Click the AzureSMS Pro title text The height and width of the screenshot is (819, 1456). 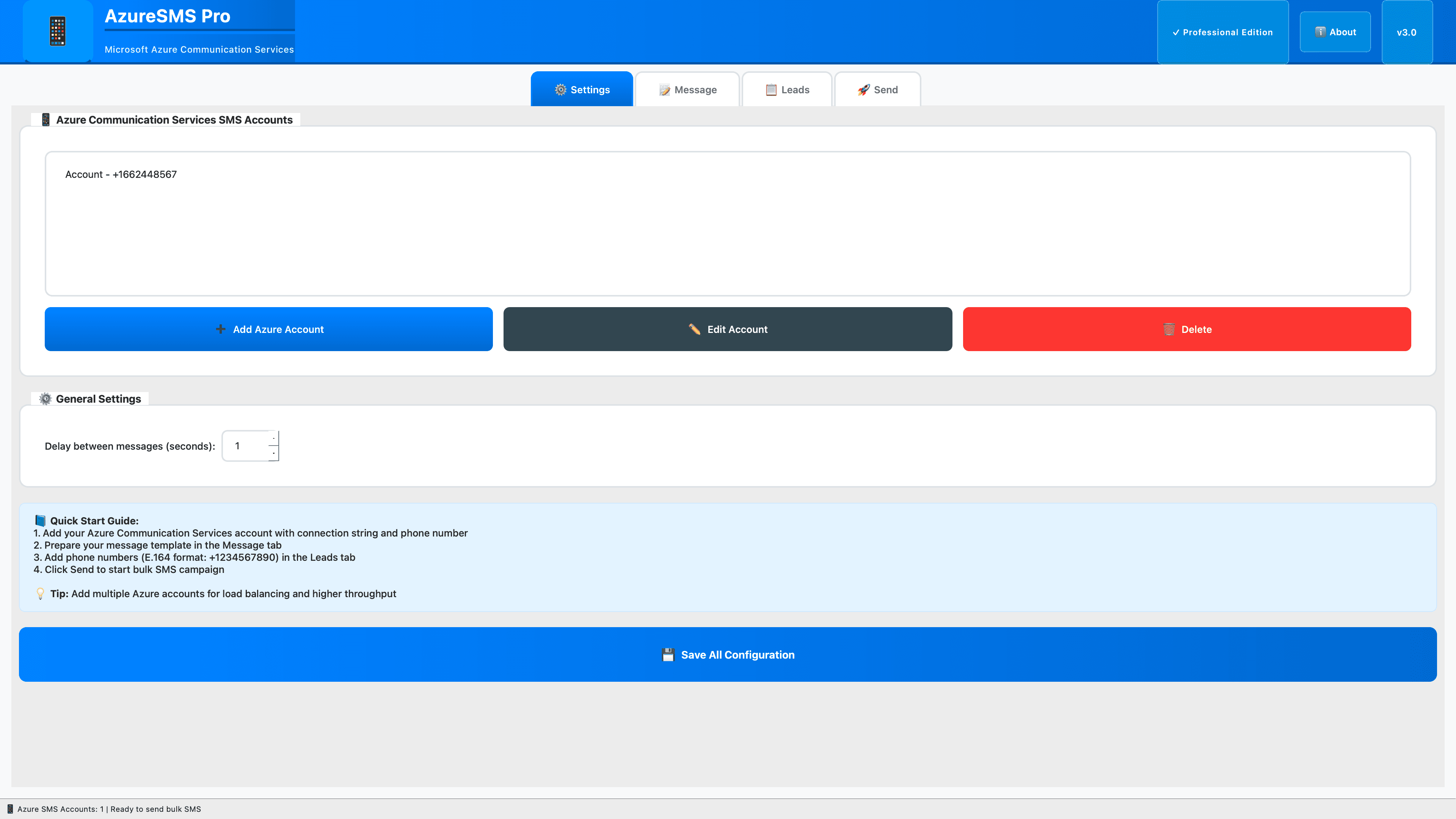click(167, 16)
